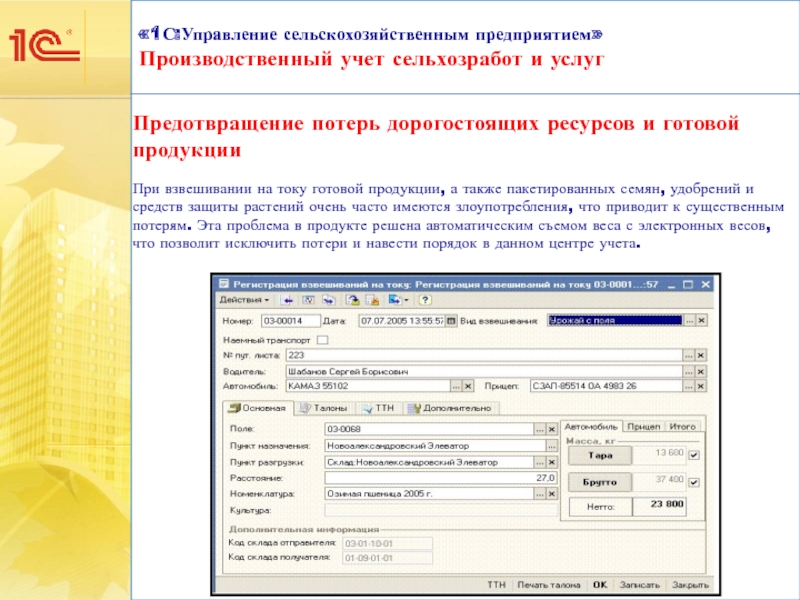Clear the Водитель field
This screenshot has height=600, width=800.
tap(701, 371)
